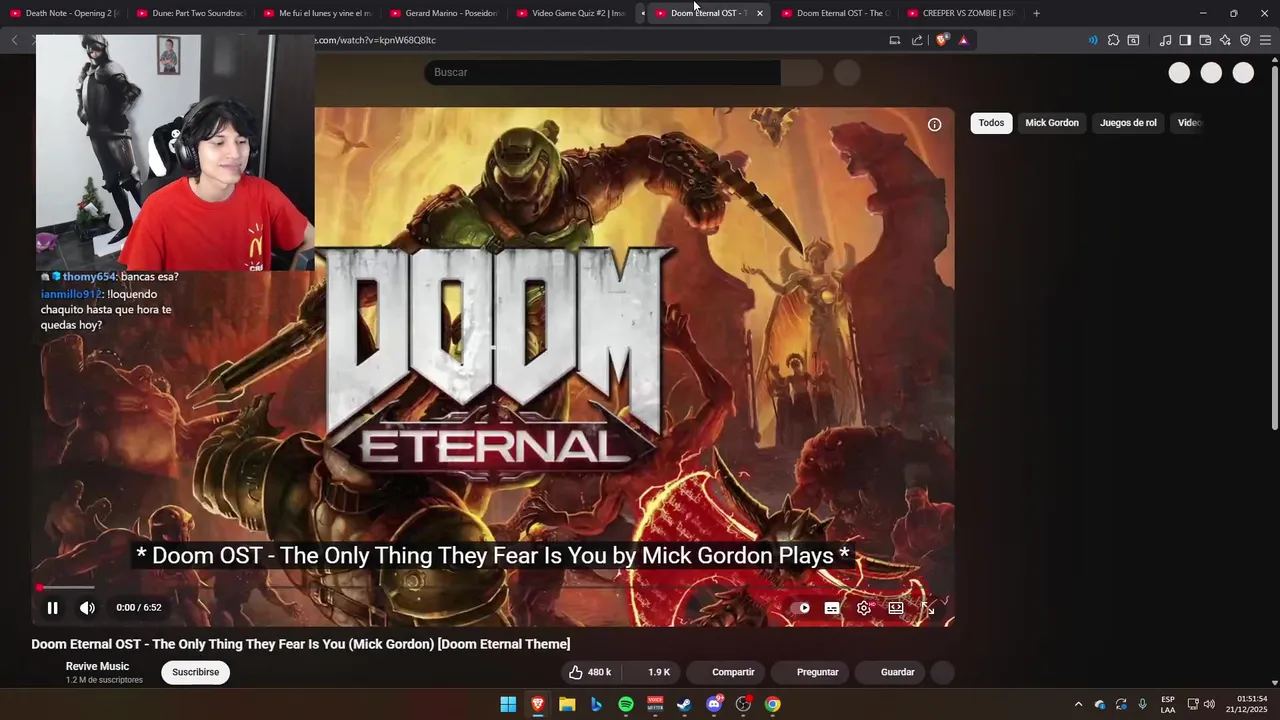This screenshot has width=1280, height=720.
Task: Select the Todos filter chip
Action: click(991, 123)
